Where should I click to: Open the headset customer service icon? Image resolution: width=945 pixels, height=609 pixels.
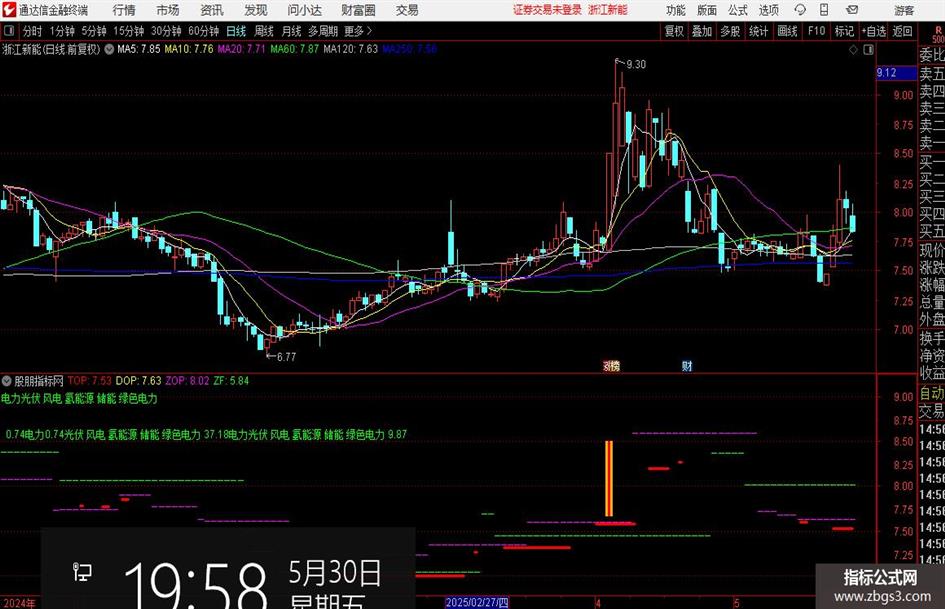[x=800, y=10]
